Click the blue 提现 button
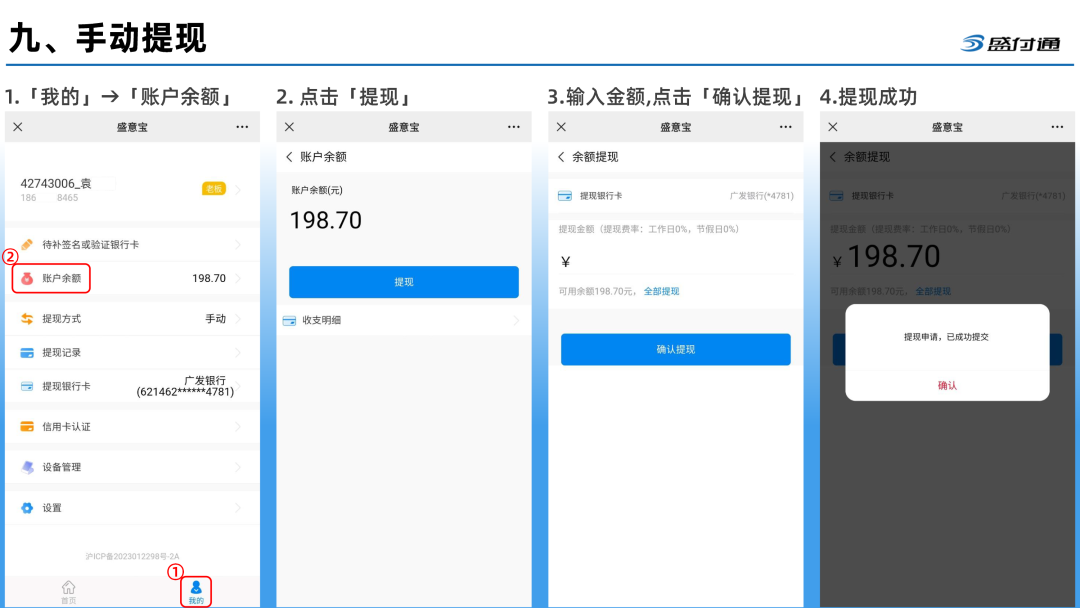1080x608 pixels. pyautogui.click(x=404, y=282)
